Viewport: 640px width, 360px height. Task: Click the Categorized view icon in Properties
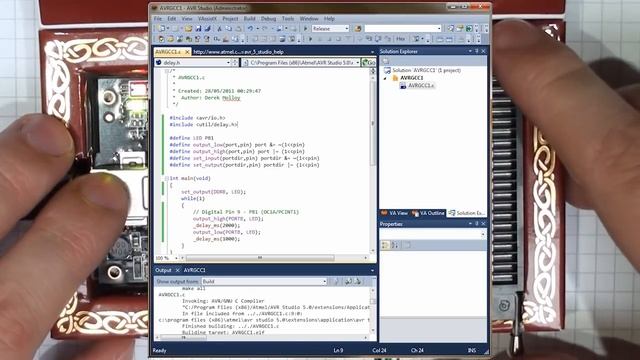tap(385, 245)
